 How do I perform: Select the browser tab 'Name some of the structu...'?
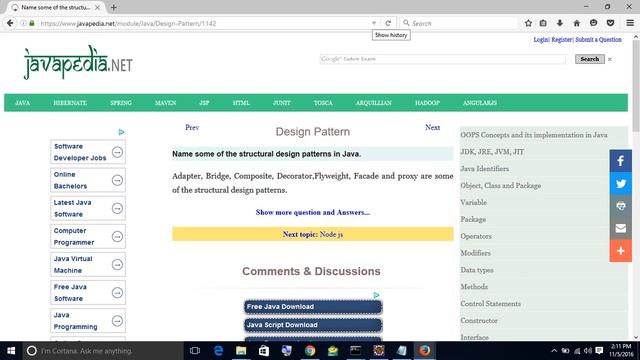point(56,7)
